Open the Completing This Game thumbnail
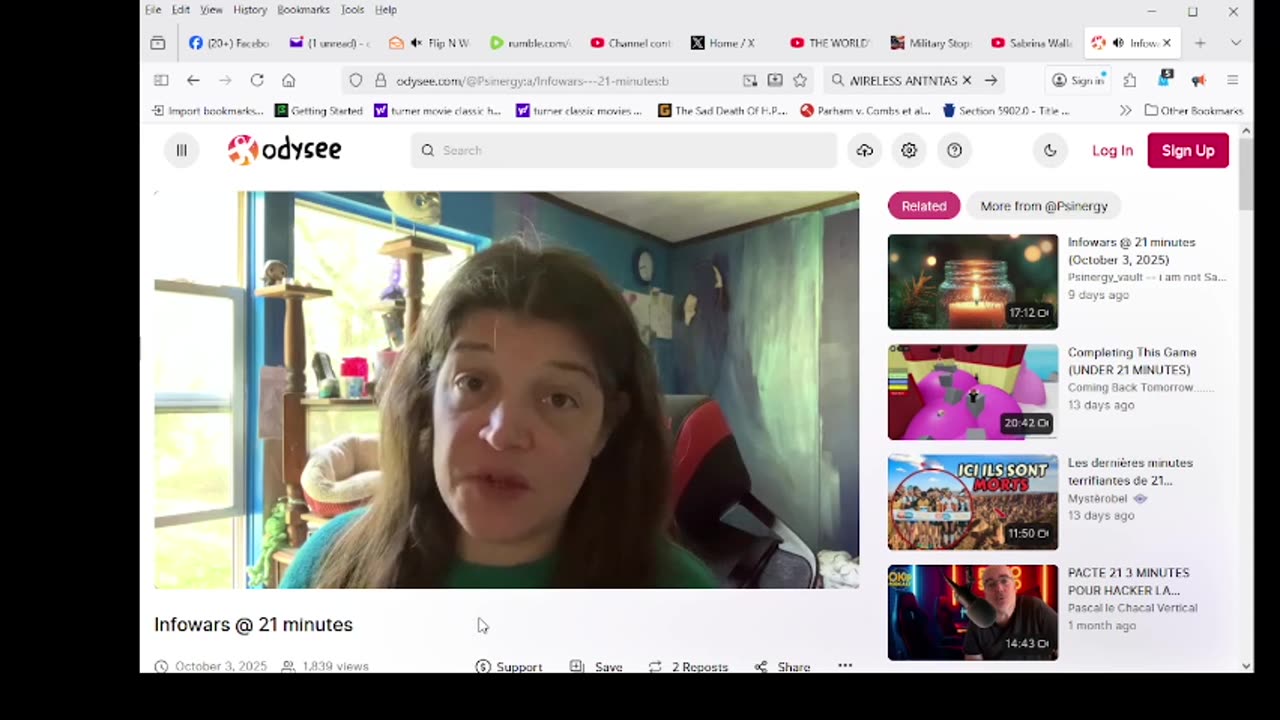The height and width of the screenshot is (720, 1280). [973, 392]
